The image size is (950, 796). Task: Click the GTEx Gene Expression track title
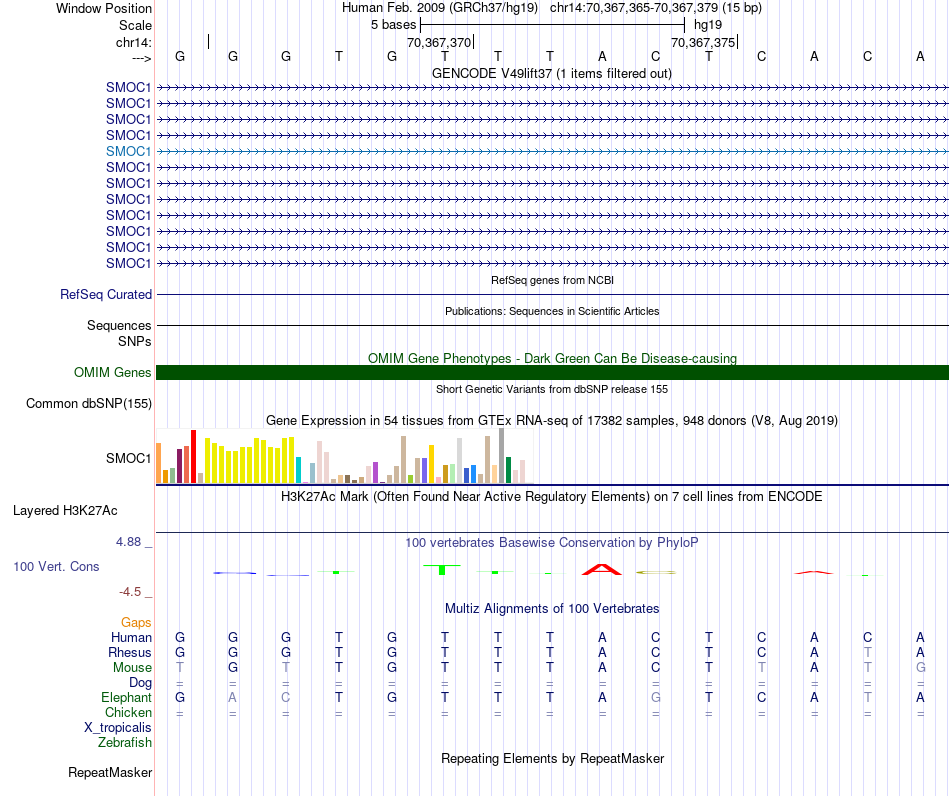click(552, 420)
